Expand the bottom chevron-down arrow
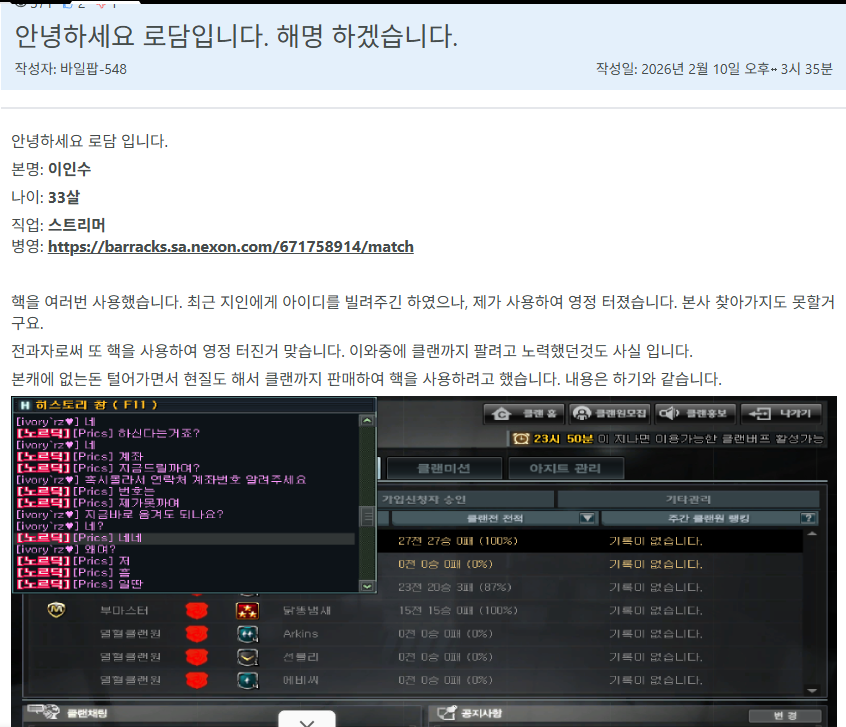Viewport: 846px width, 727px height. [306, 720]
